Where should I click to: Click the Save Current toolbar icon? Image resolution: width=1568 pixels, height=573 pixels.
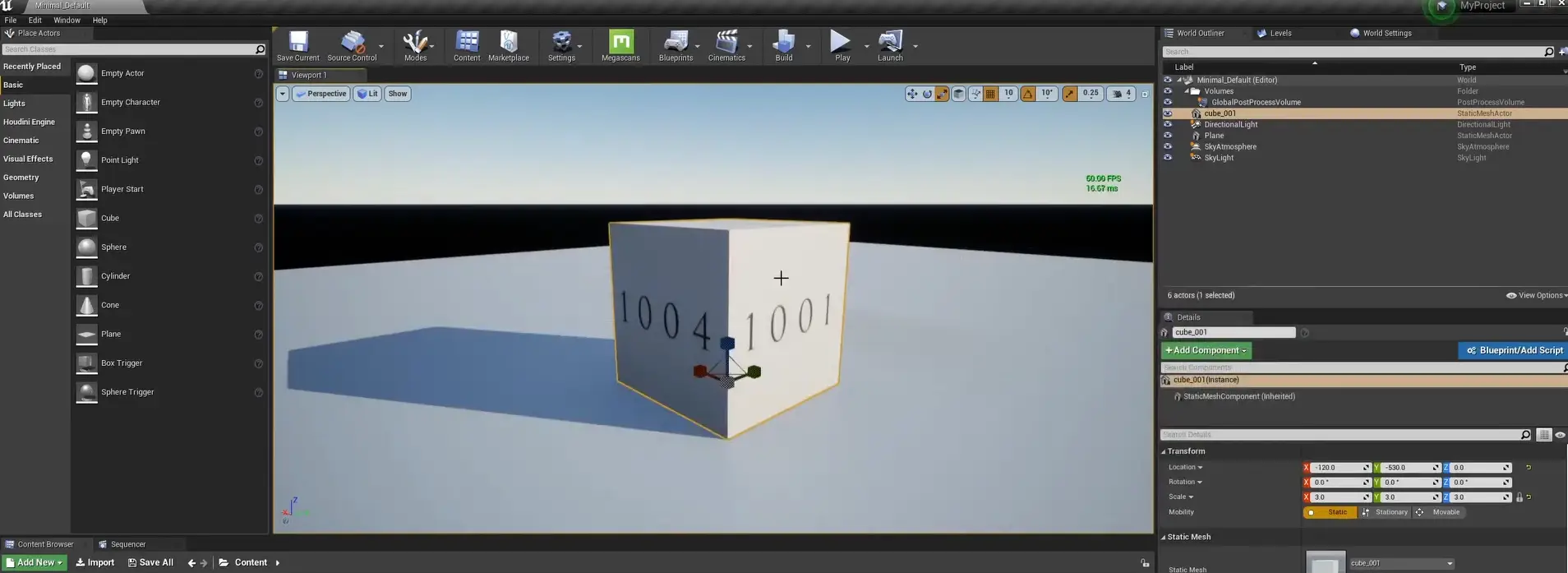click(x=297, y=42)
